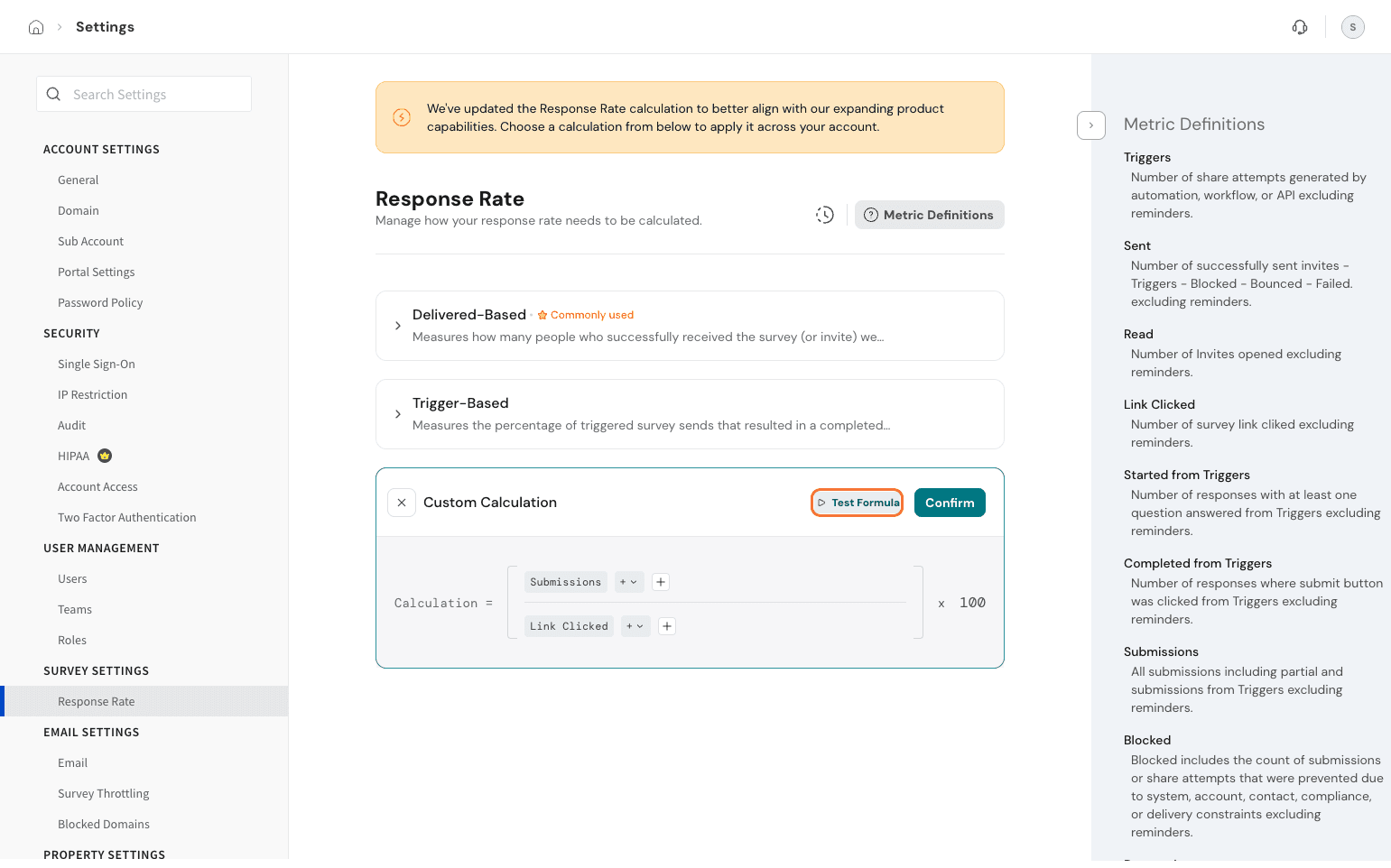Add a metric after Link Clicked
Image resolution: width=1391 pixels, height=868 pixels.
pyautogui.click(x=667, y=626)
